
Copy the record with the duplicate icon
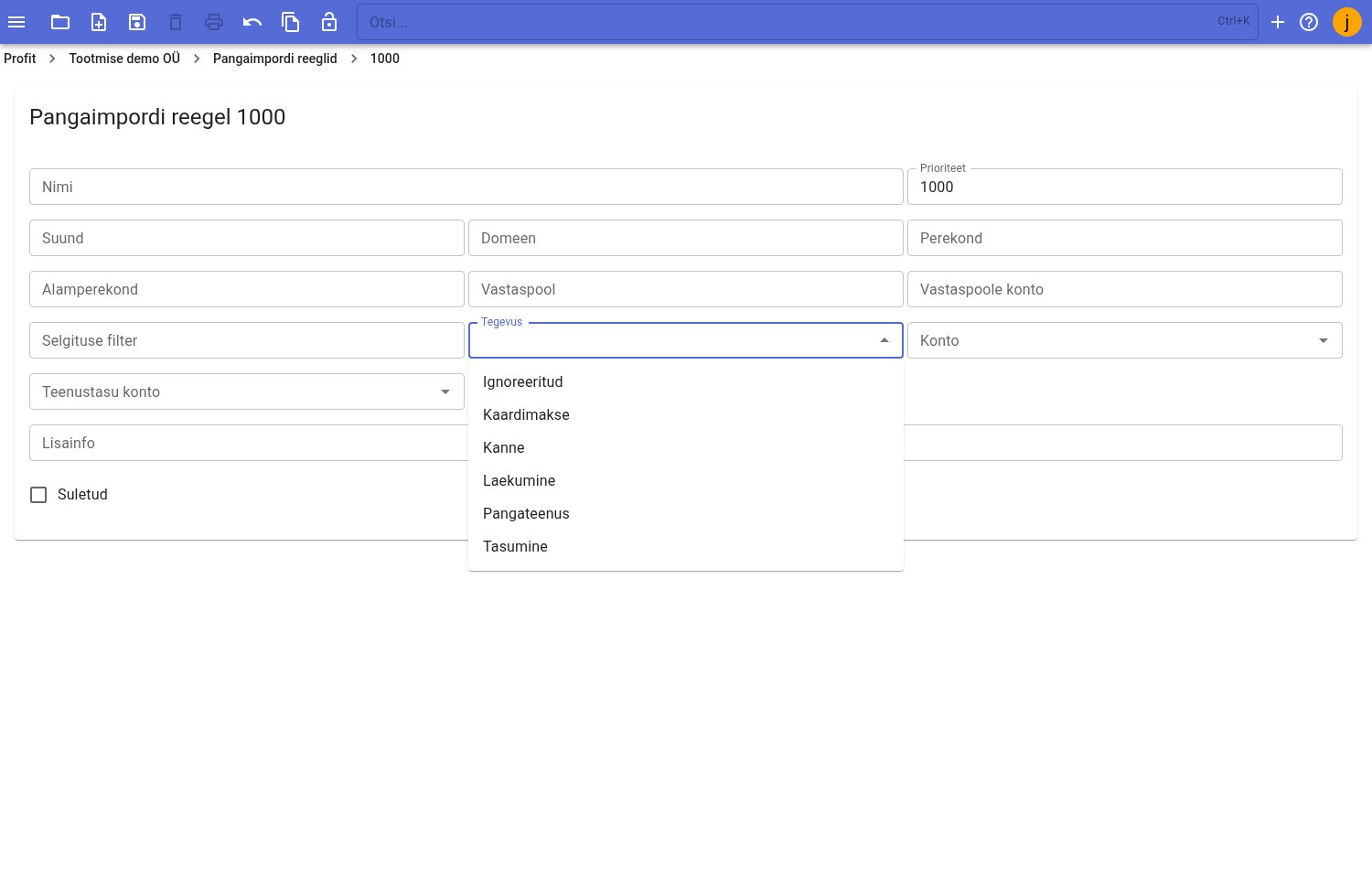coord(291,22)
